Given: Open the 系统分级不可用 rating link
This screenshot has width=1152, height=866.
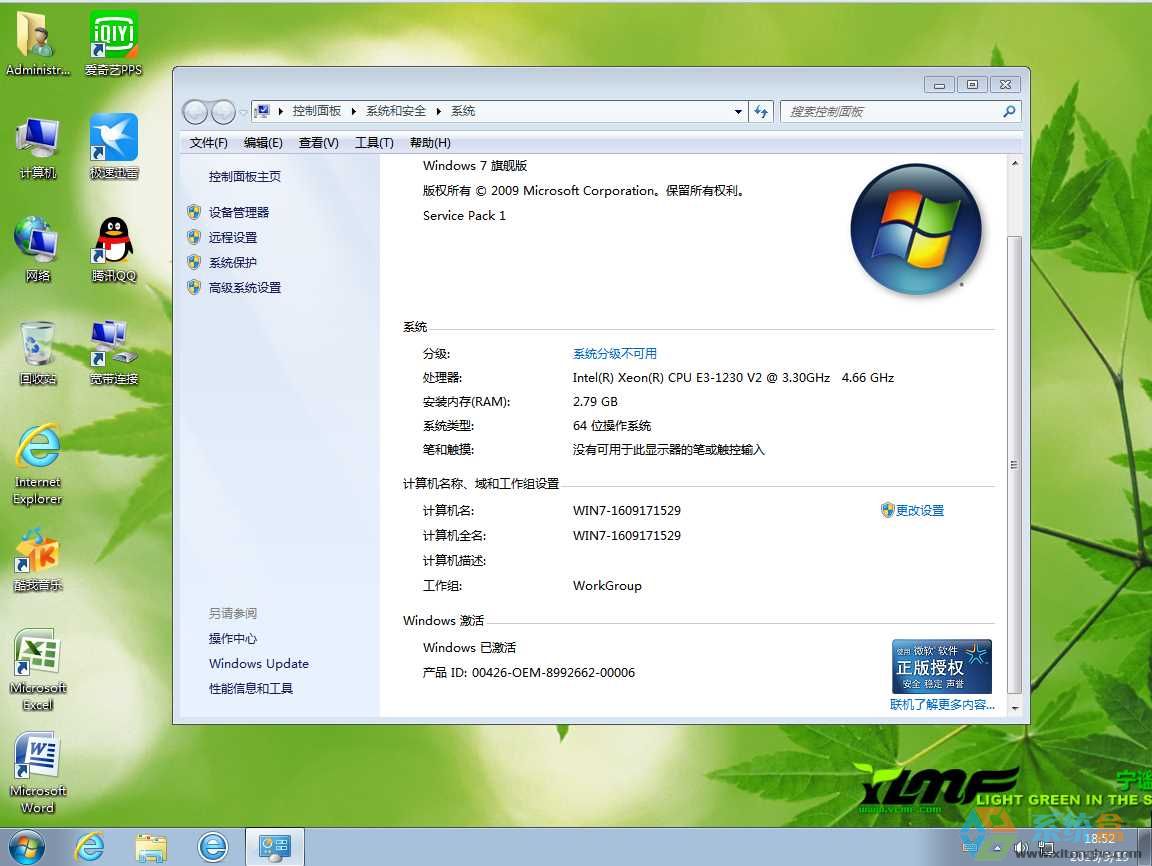Looking at the screenshot, I should (614, 354).
